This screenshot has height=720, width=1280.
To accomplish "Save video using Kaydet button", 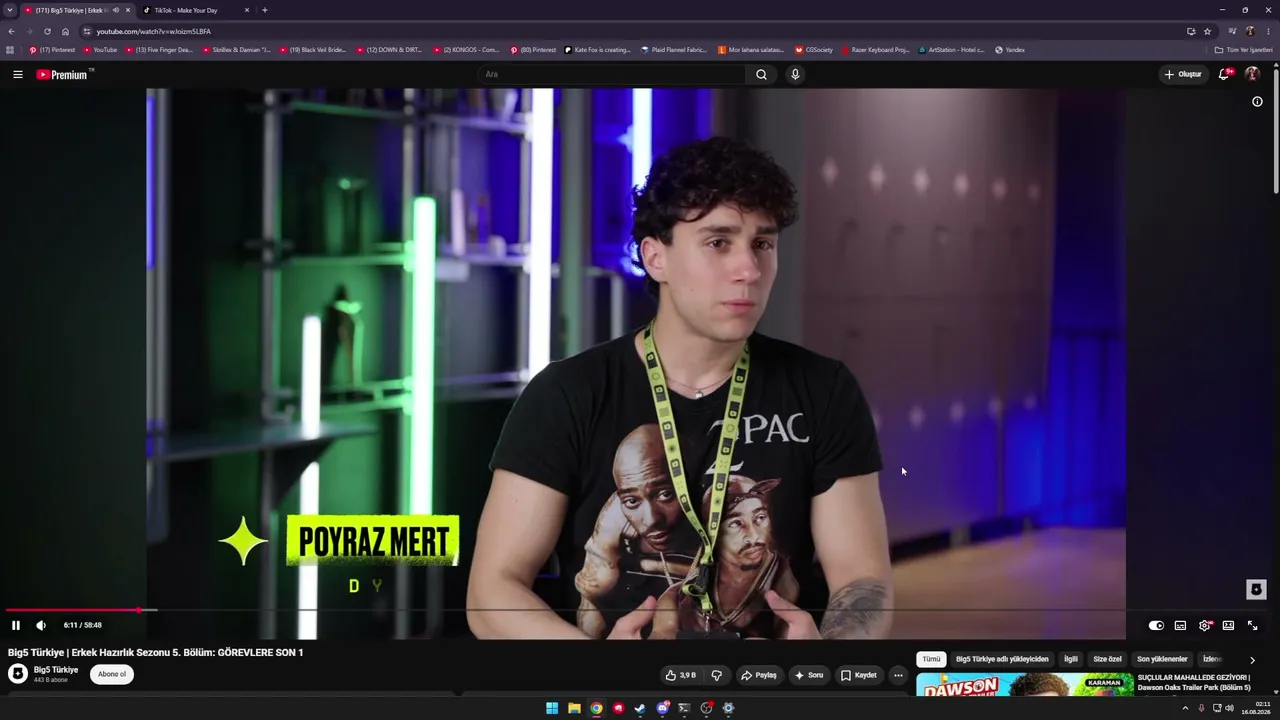I will point(858,675).
